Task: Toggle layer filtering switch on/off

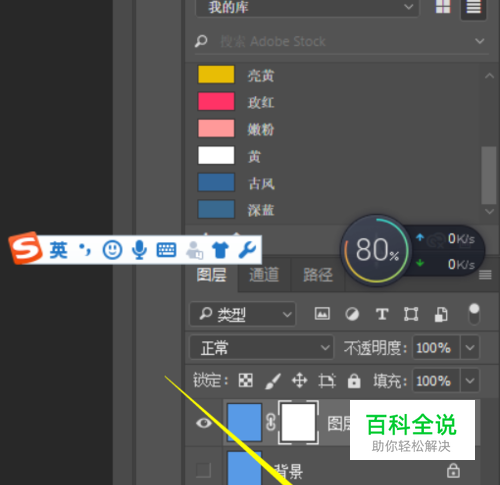Action: tap(474, 314)
